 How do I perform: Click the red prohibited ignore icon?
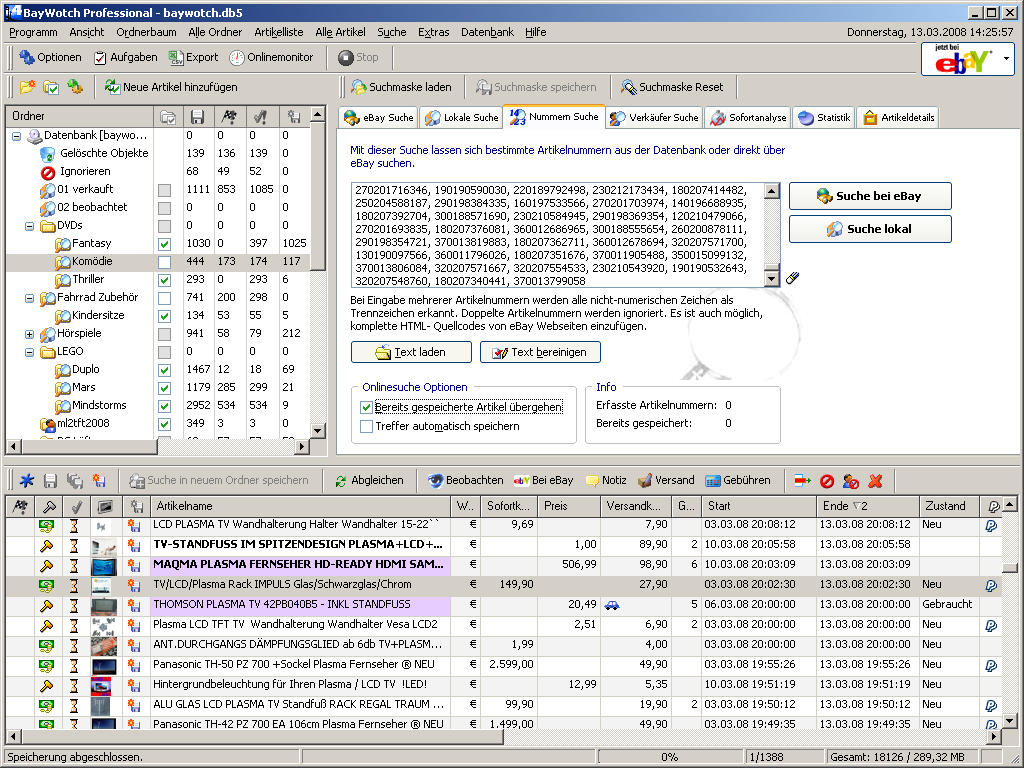827,481
